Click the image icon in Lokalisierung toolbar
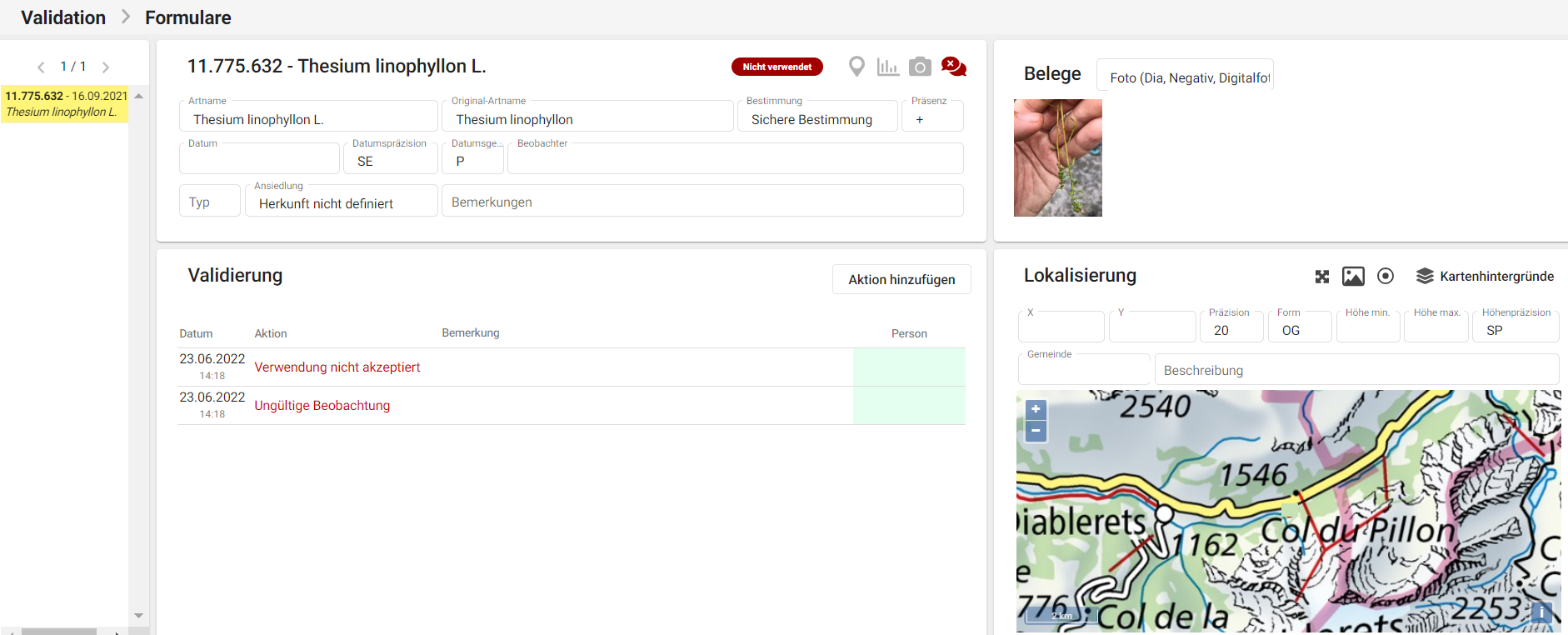The image size is (1568, 635). [x=1354, y=277]
